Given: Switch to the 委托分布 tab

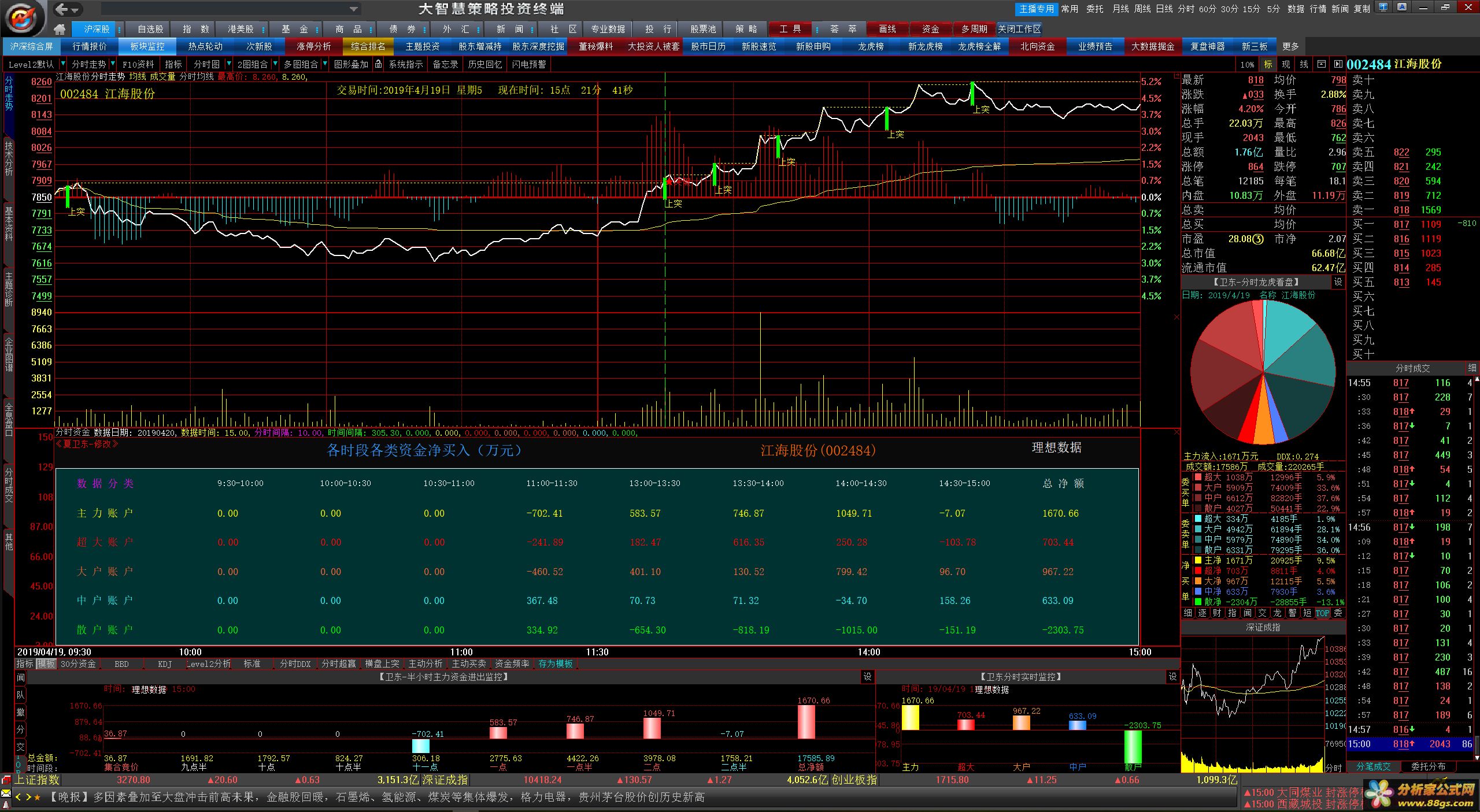Looking at the screenshot, I should 1428,766.
